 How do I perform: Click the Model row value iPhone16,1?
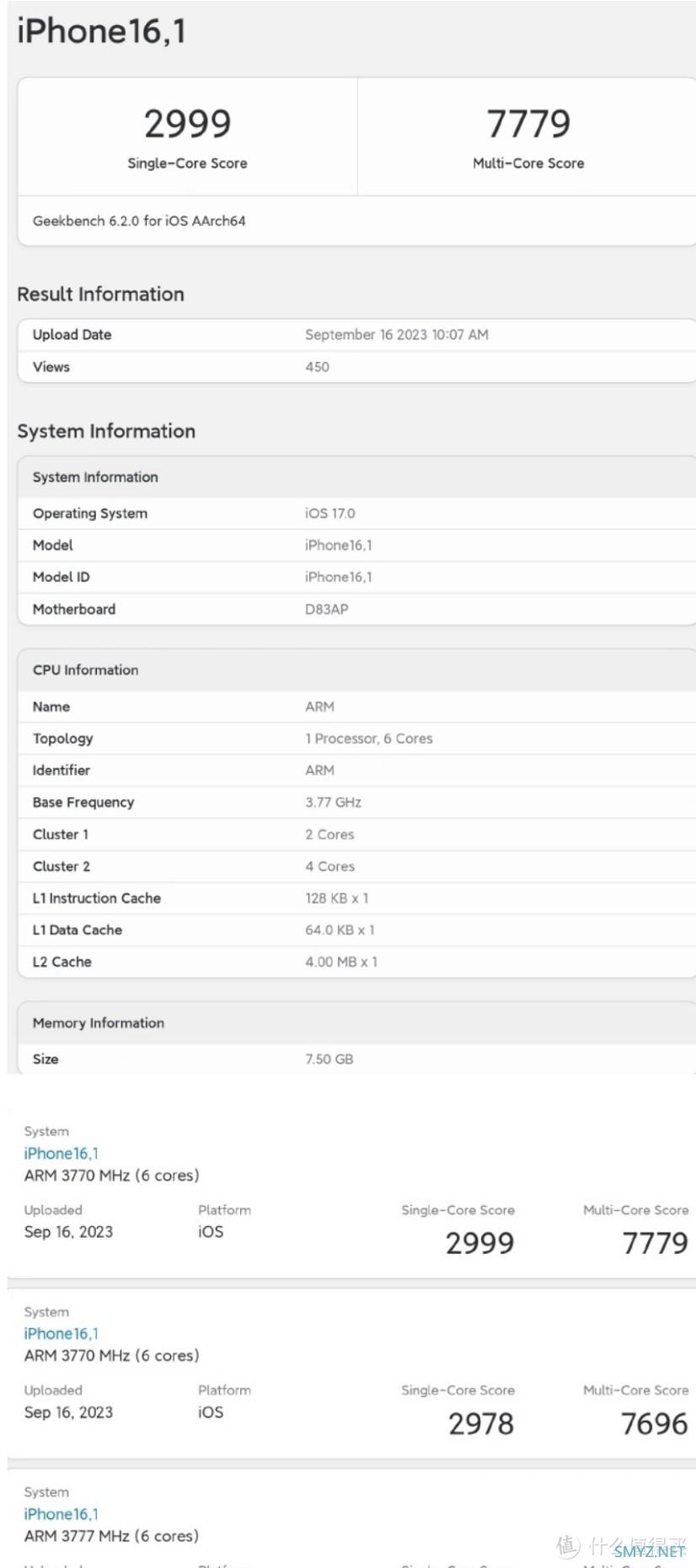point(338,545)
